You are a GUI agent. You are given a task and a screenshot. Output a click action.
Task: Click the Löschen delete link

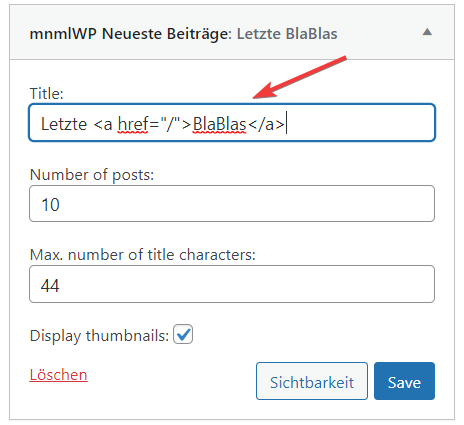tap(58, 375)
